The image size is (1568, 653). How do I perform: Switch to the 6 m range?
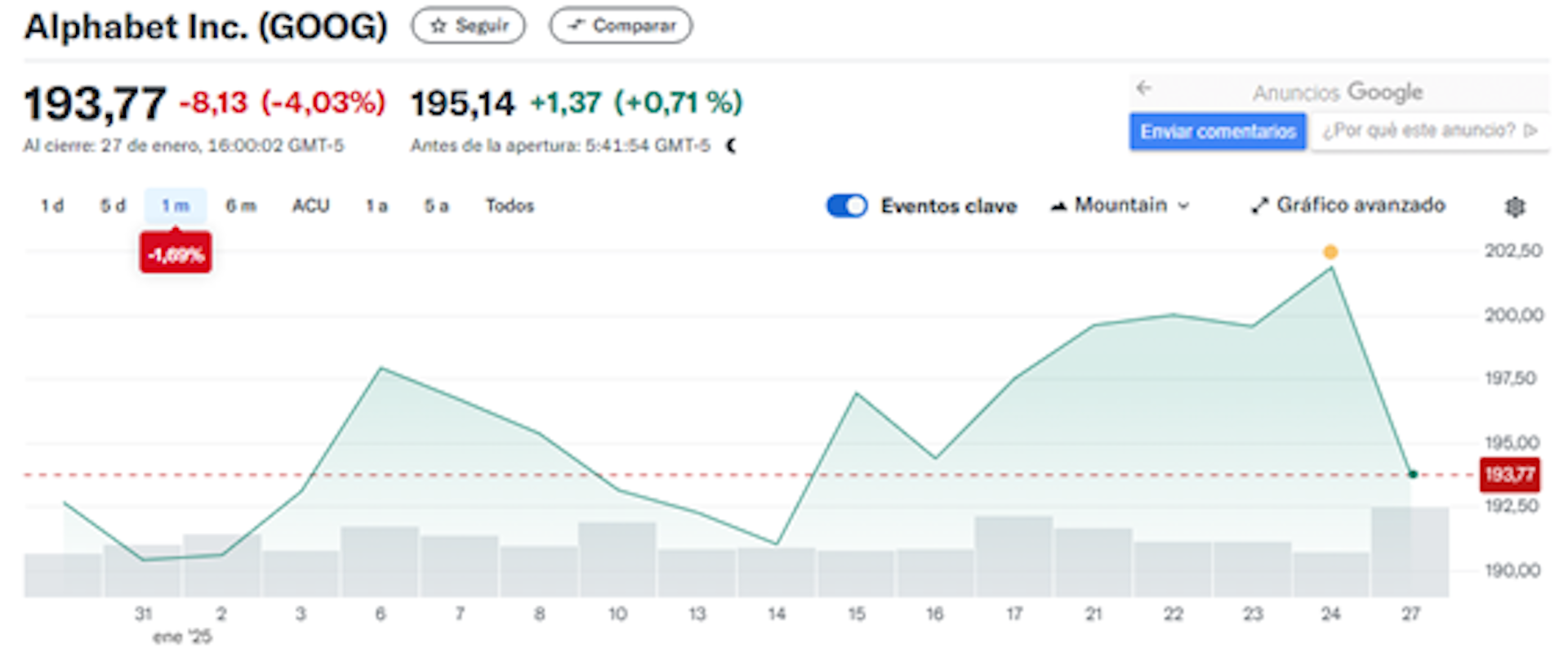[241, 206]
